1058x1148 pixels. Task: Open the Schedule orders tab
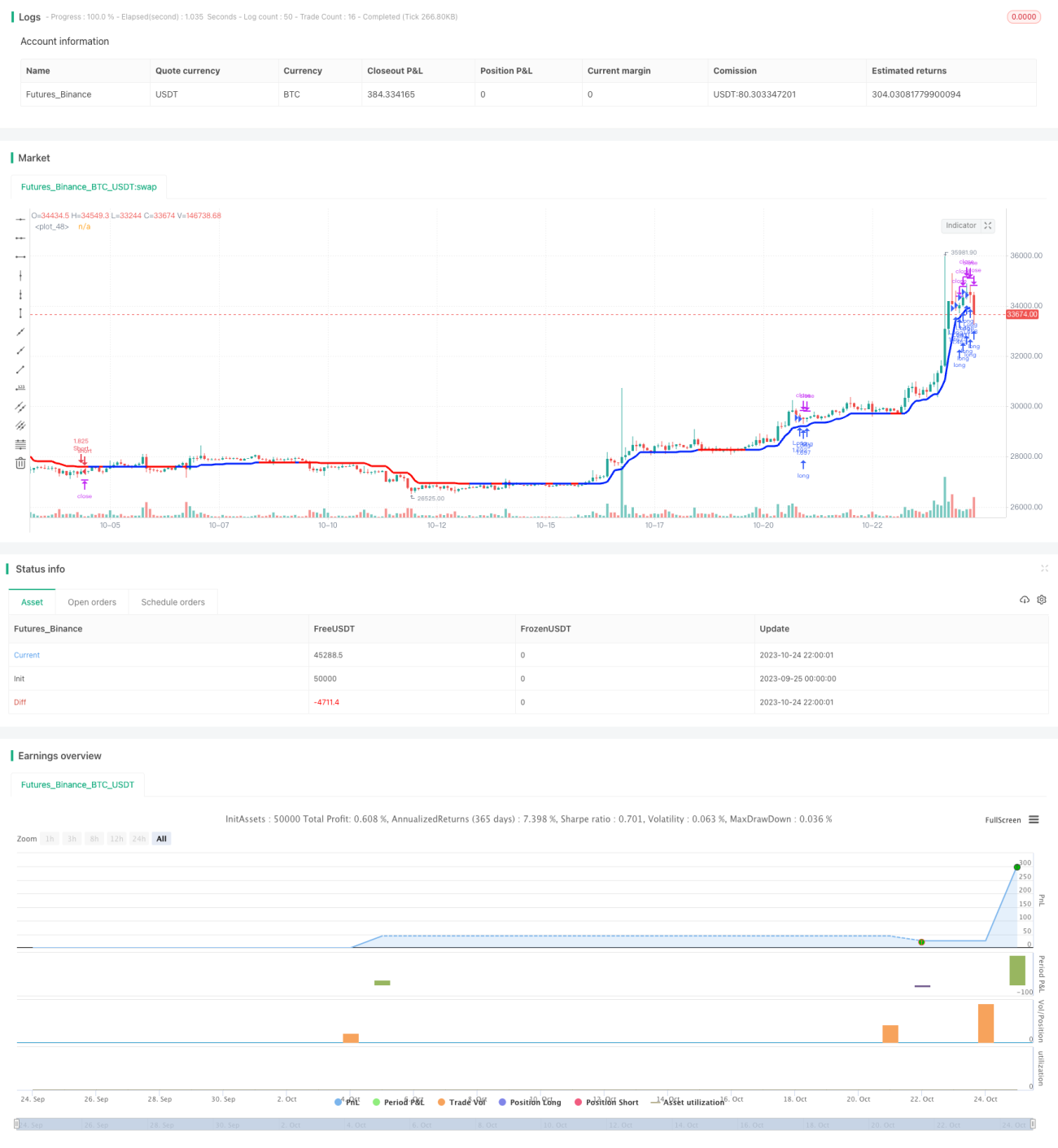point(173,602)
